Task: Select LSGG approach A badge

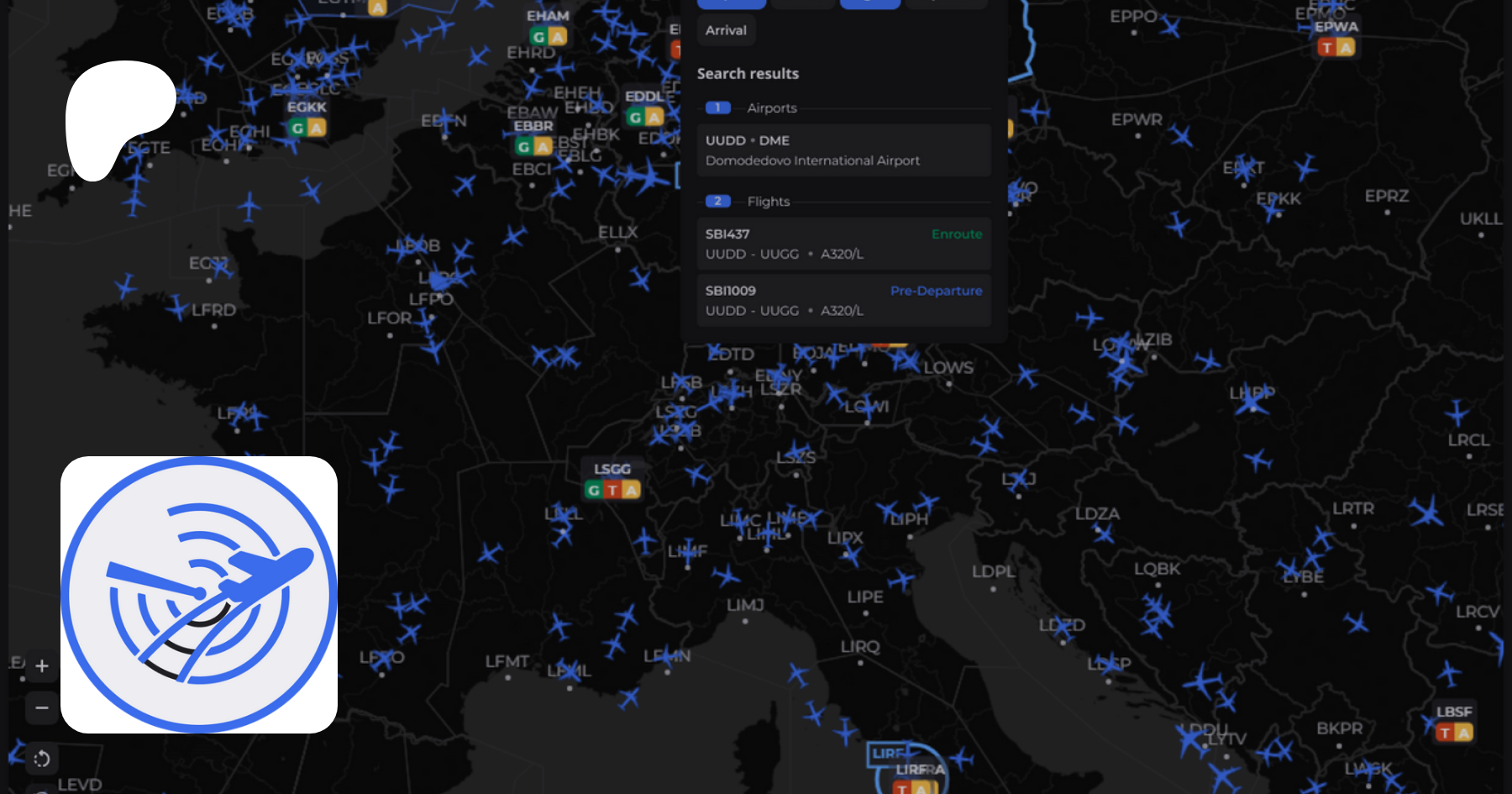Action: (x=631, y=490)
